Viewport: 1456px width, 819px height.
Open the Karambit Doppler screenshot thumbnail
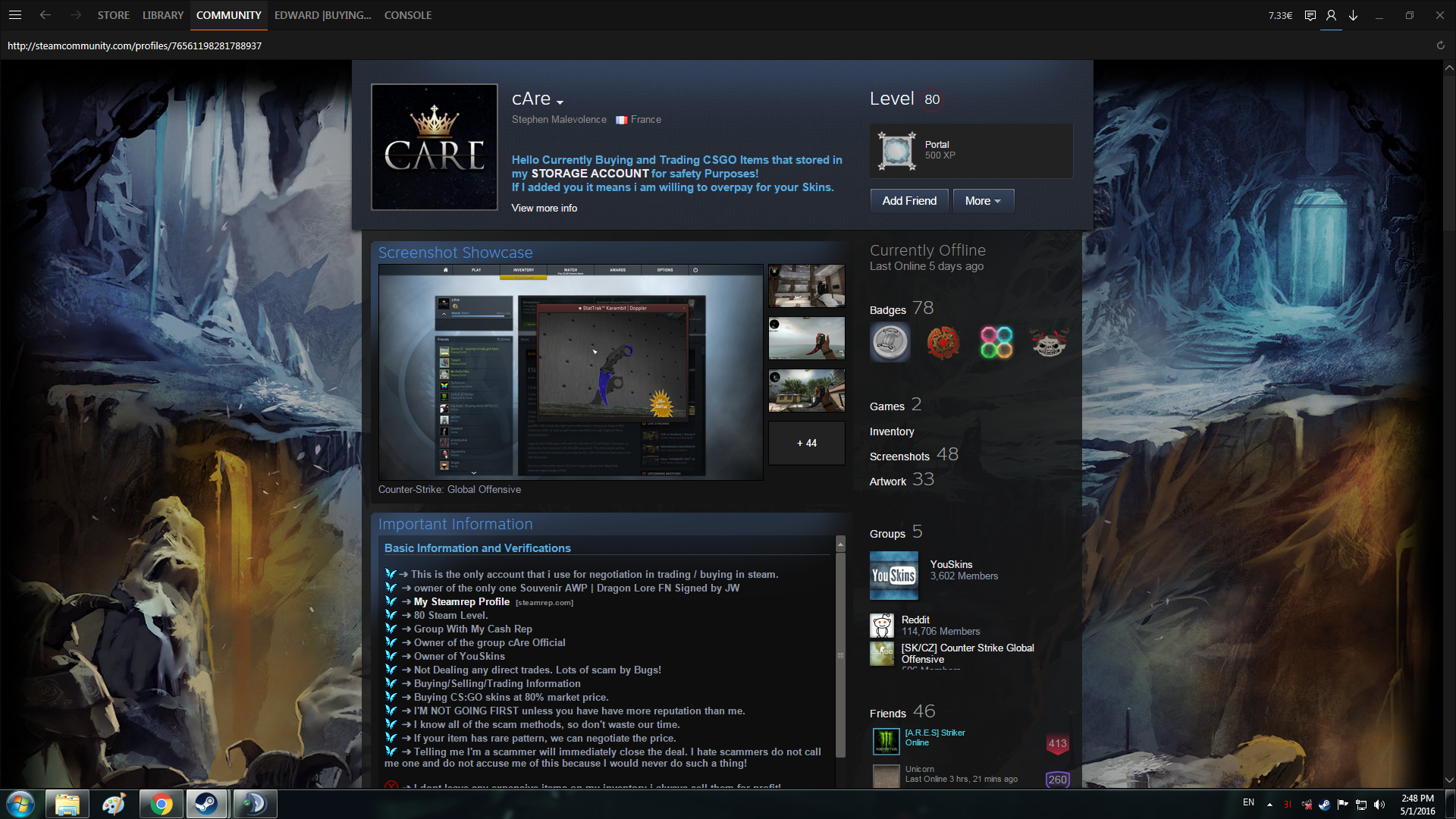[x=570, y=372]
